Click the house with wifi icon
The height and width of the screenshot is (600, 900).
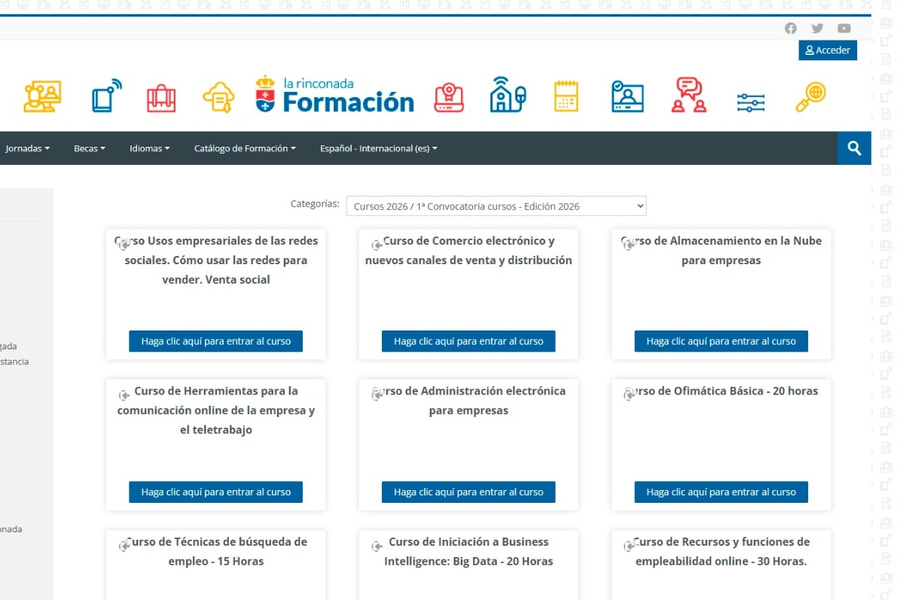click(508, 95)
